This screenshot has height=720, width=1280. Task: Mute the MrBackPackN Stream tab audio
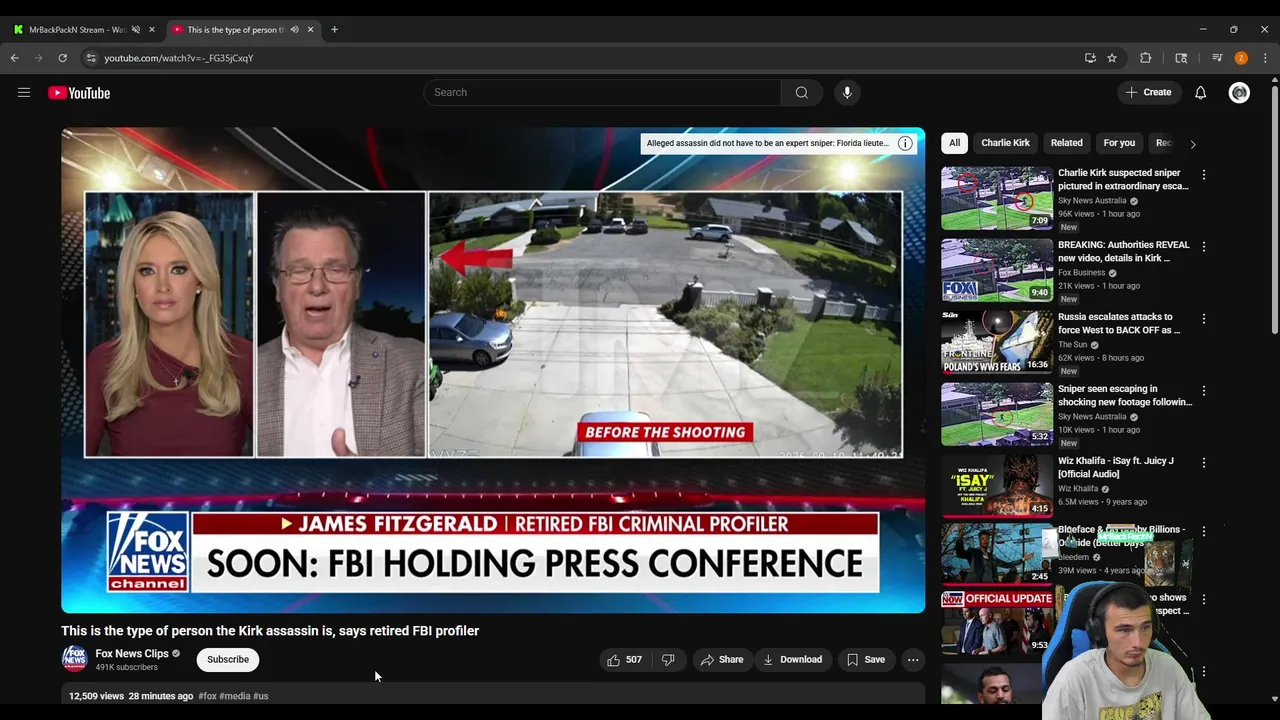136,29
